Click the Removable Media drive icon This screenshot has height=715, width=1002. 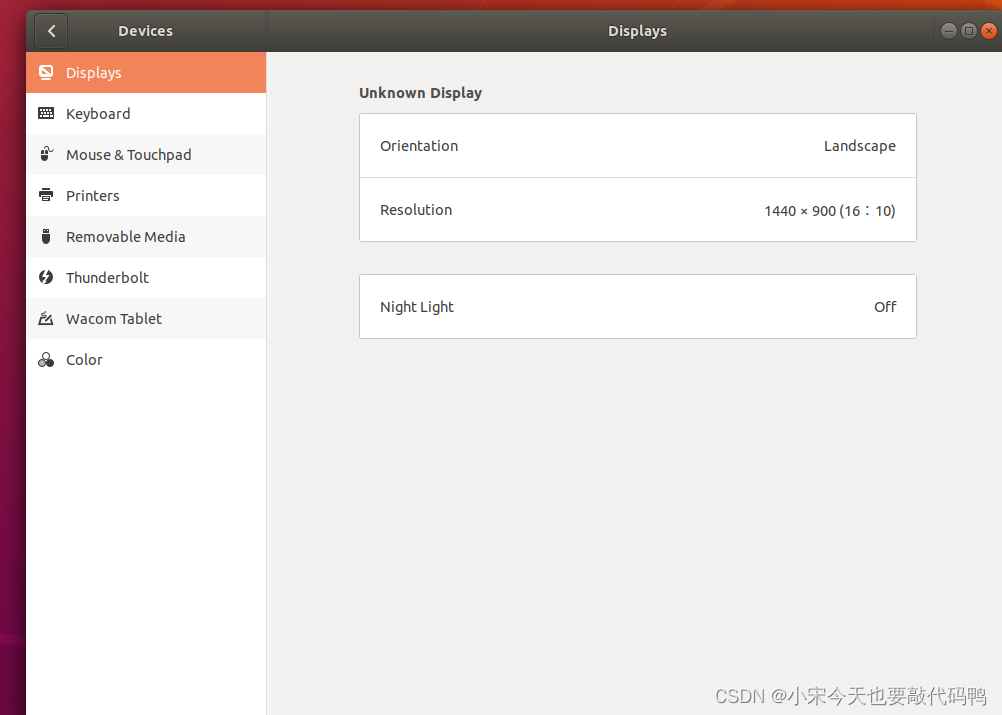[46, 236]
